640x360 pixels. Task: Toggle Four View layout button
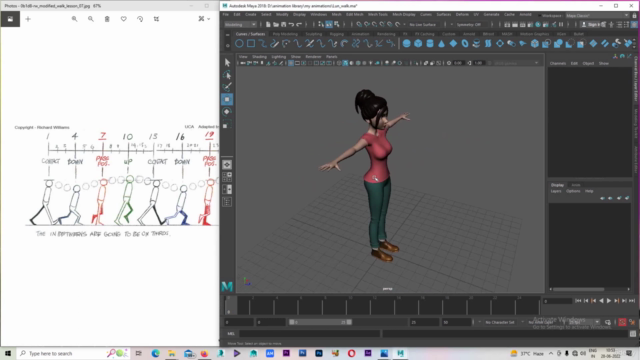(227, 177)
